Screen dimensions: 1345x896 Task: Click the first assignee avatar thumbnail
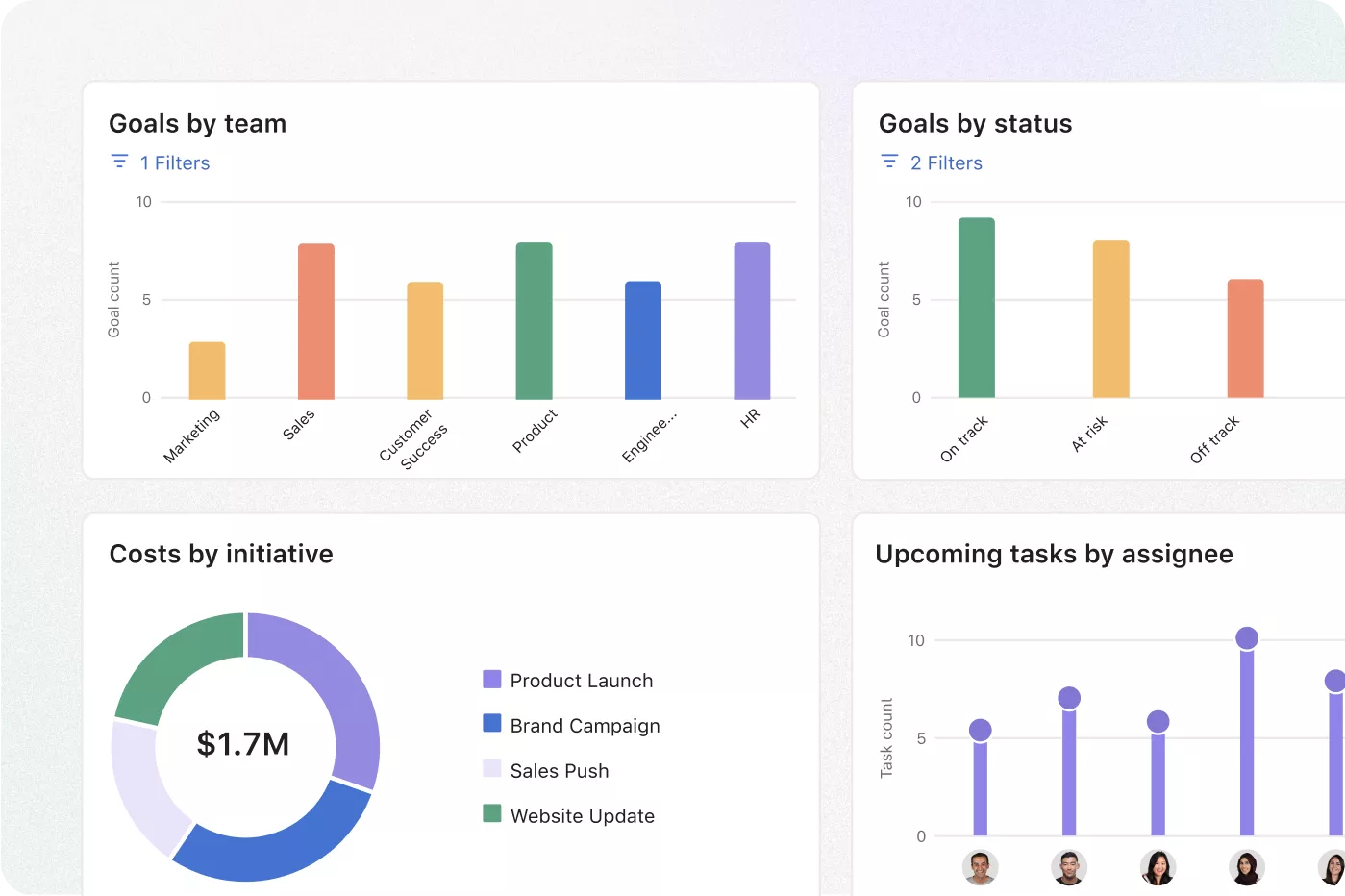pos(980,868)
